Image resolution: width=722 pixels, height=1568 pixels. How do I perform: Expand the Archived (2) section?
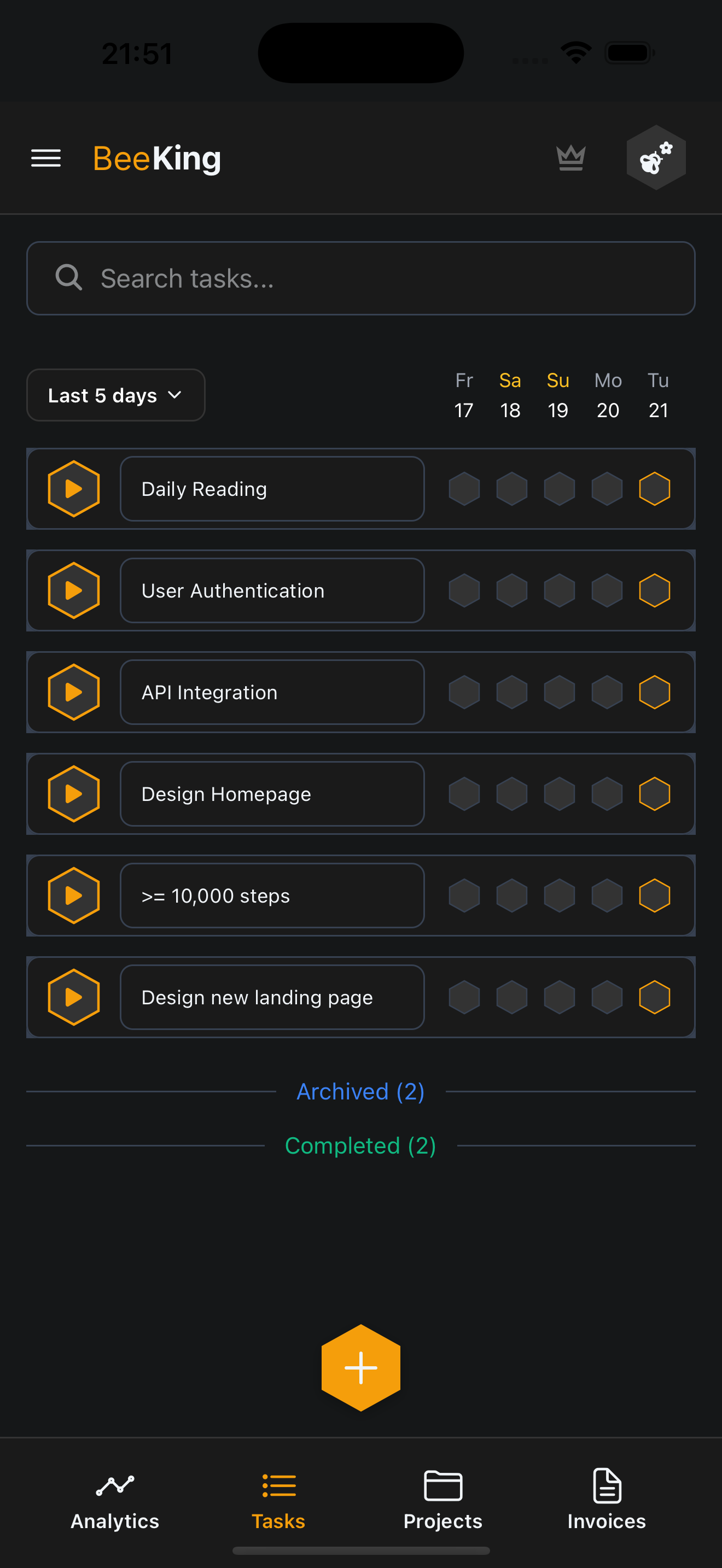point(360,1091)
